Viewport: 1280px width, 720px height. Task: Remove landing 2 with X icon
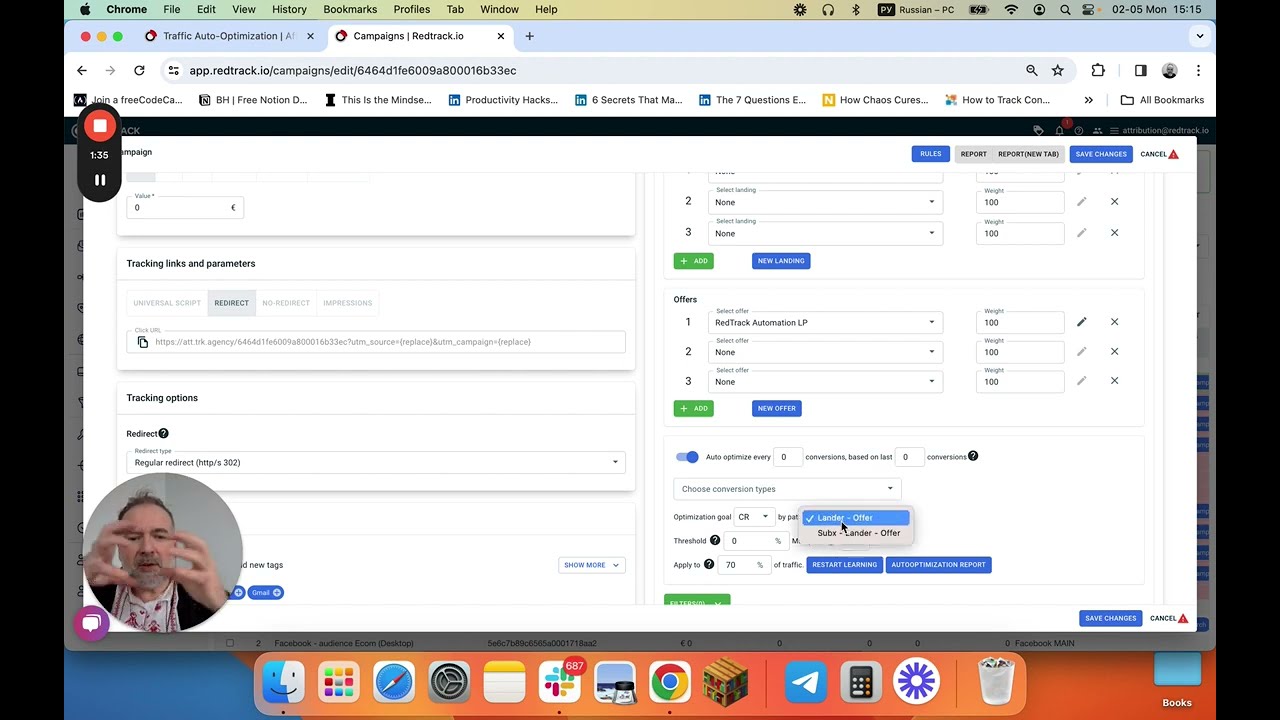click(1114, 202)
